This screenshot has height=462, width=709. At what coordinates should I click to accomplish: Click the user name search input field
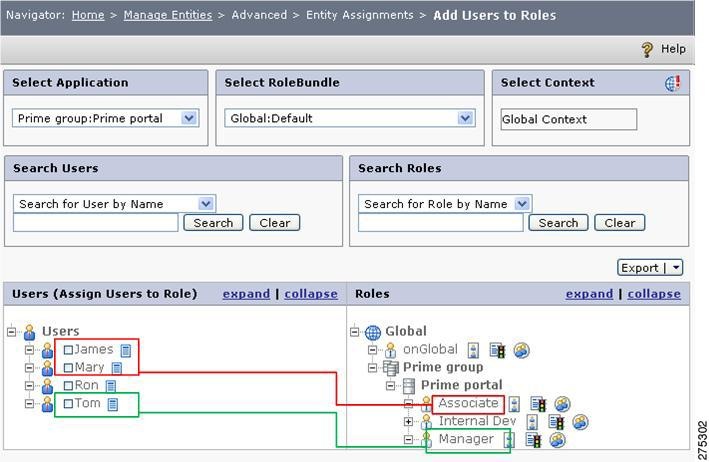96,223
